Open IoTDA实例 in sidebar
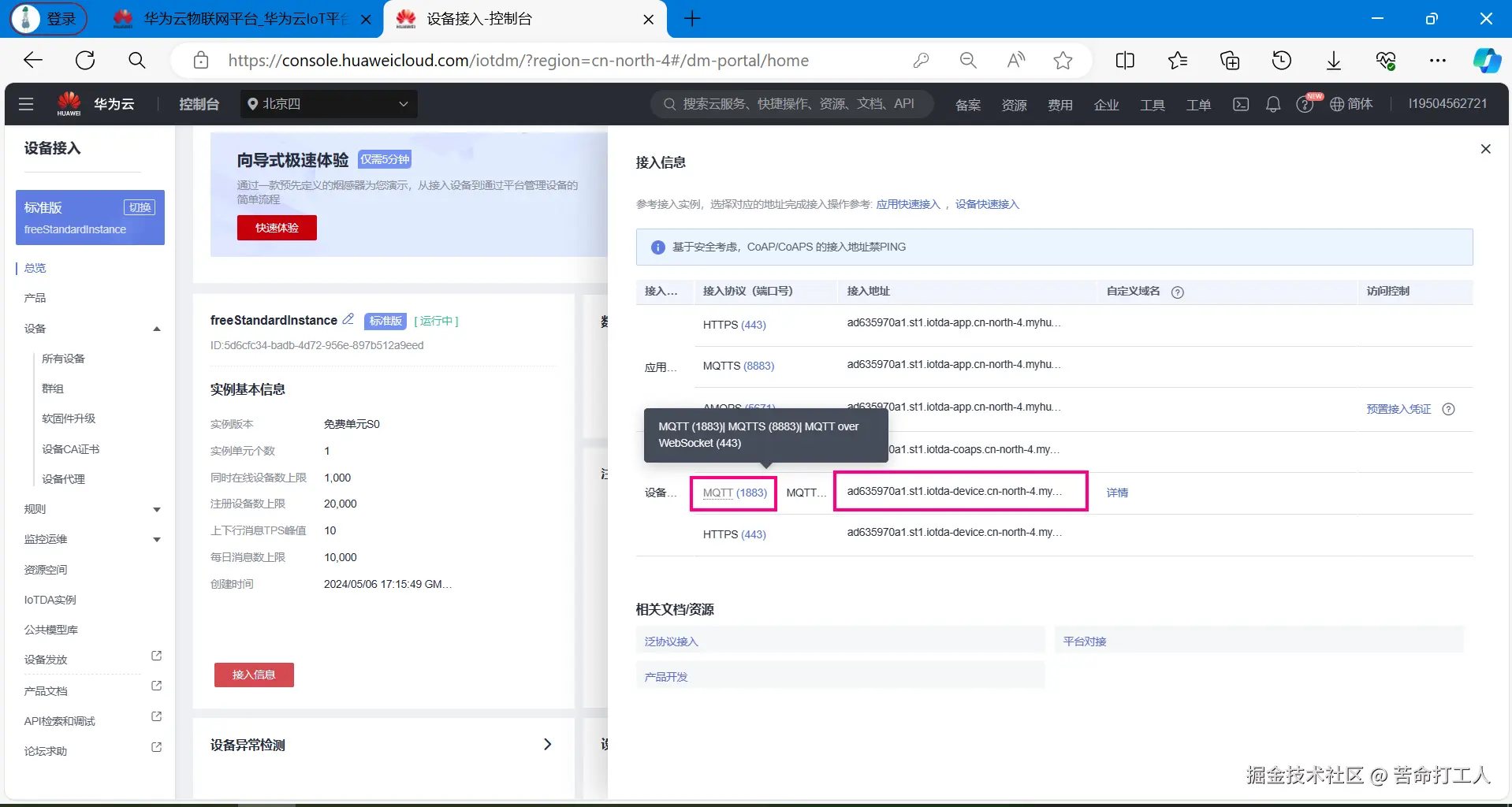This screenshot has height=807, width=1512. 50,600
